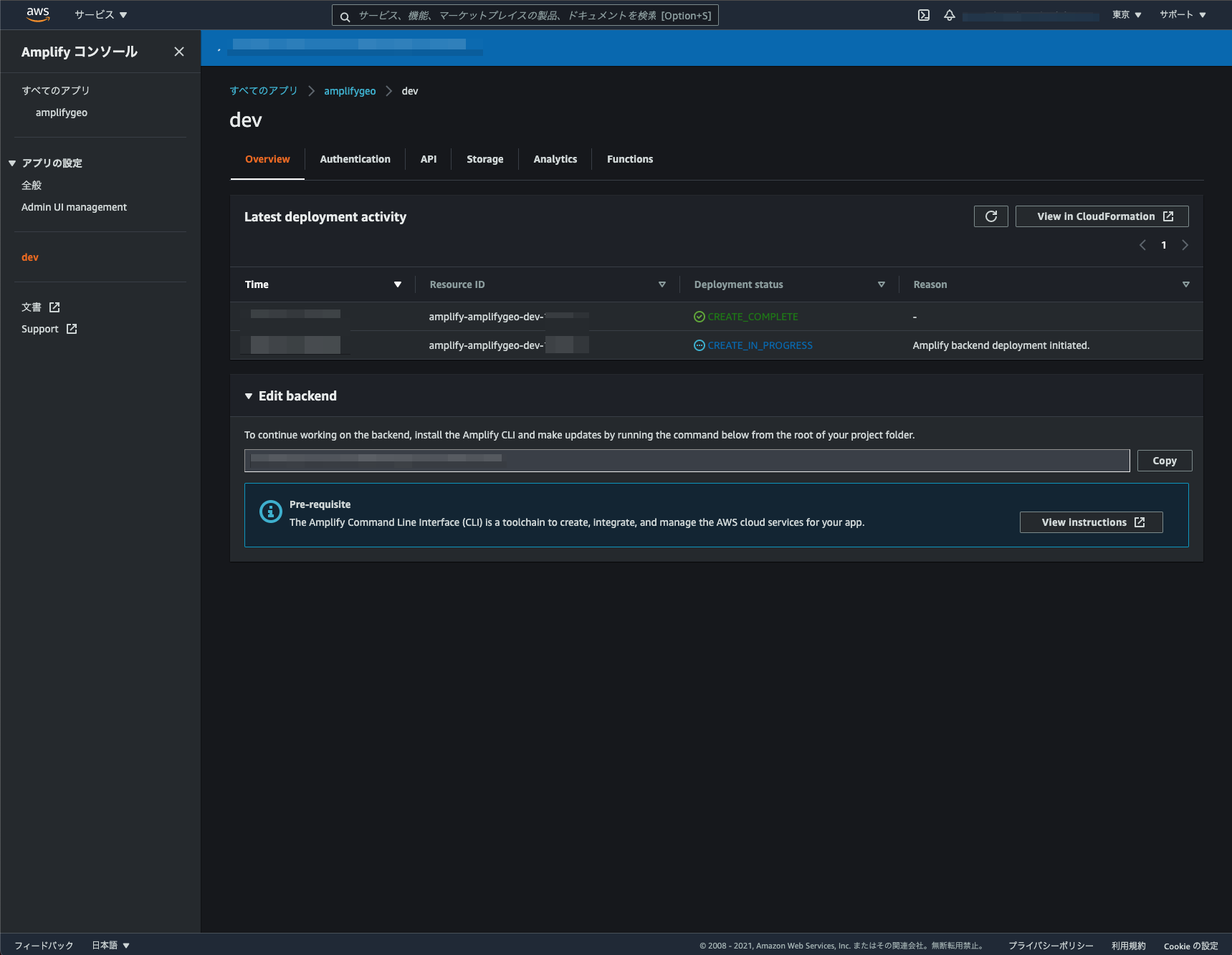The image size is (1232, 955).
Task: Open プライバシーポリシー privacy policy link
Action: 1051,946
